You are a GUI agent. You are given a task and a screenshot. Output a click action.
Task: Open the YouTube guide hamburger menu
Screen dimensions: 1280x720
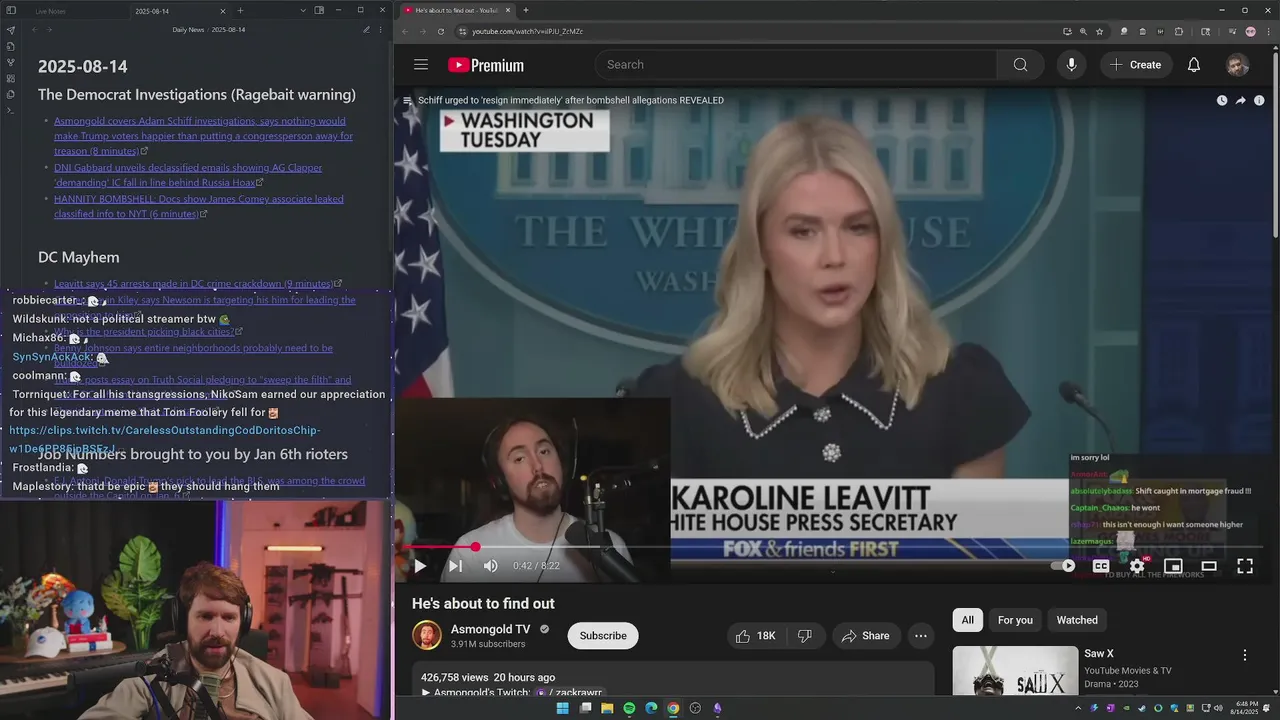(421, 65)
